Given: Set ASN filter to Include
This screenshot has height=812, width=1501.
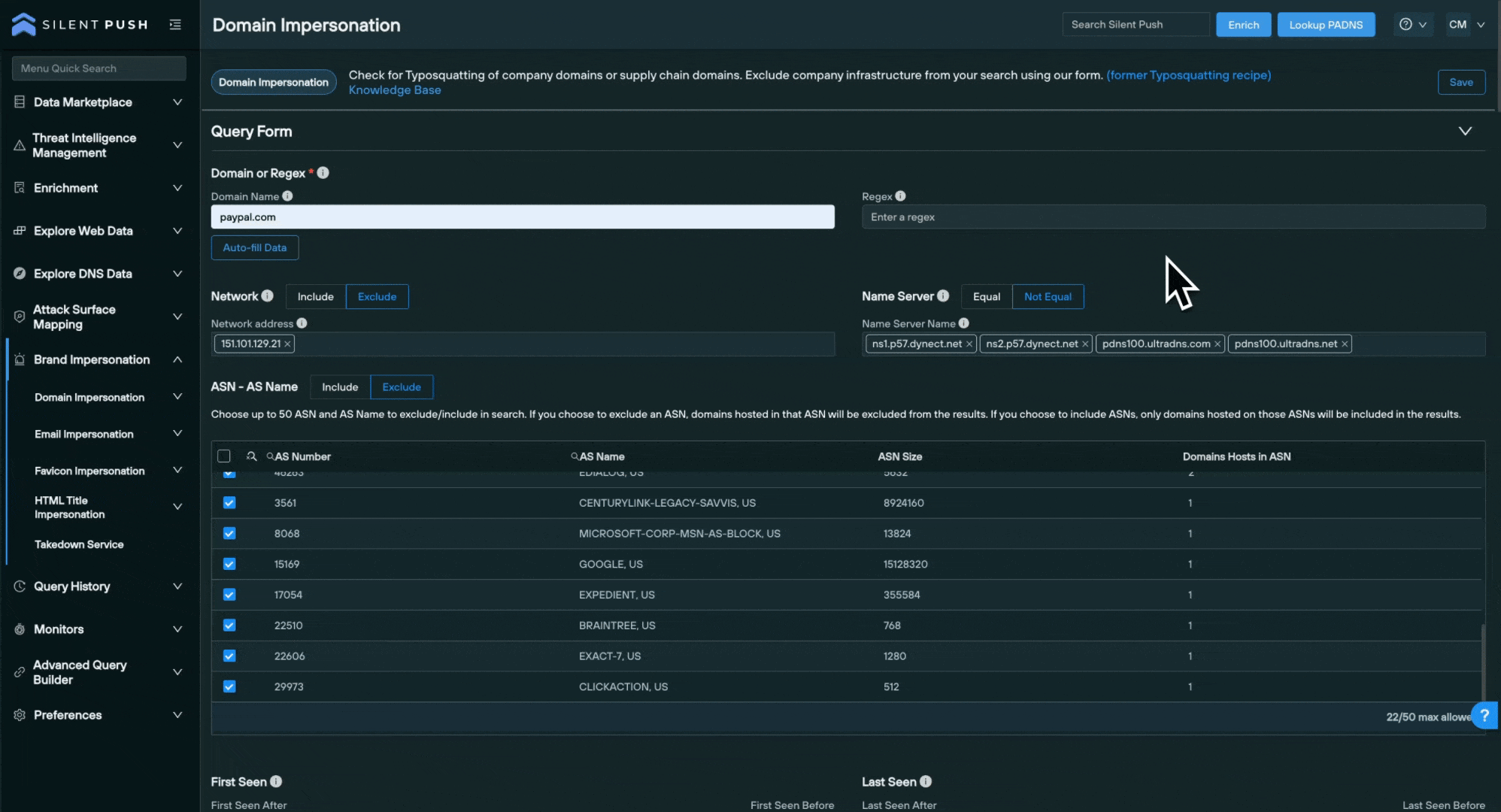Looking at the screenshot, I should (340, 387).
